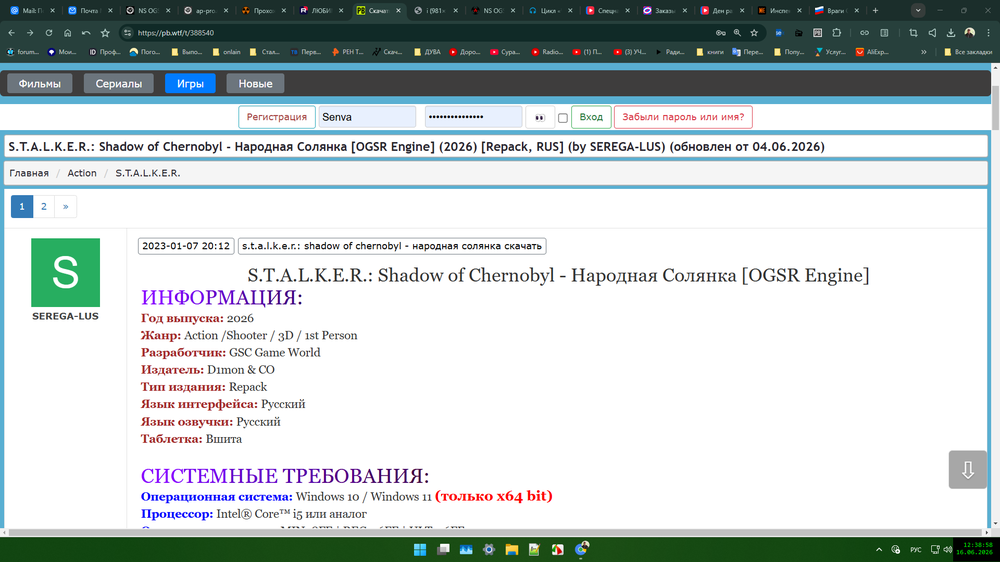Image resolution: width=1000 pixels, height=562 pixels.
Task: Click the zoom magnifier icon in address bar
Action: coord(737,33)
